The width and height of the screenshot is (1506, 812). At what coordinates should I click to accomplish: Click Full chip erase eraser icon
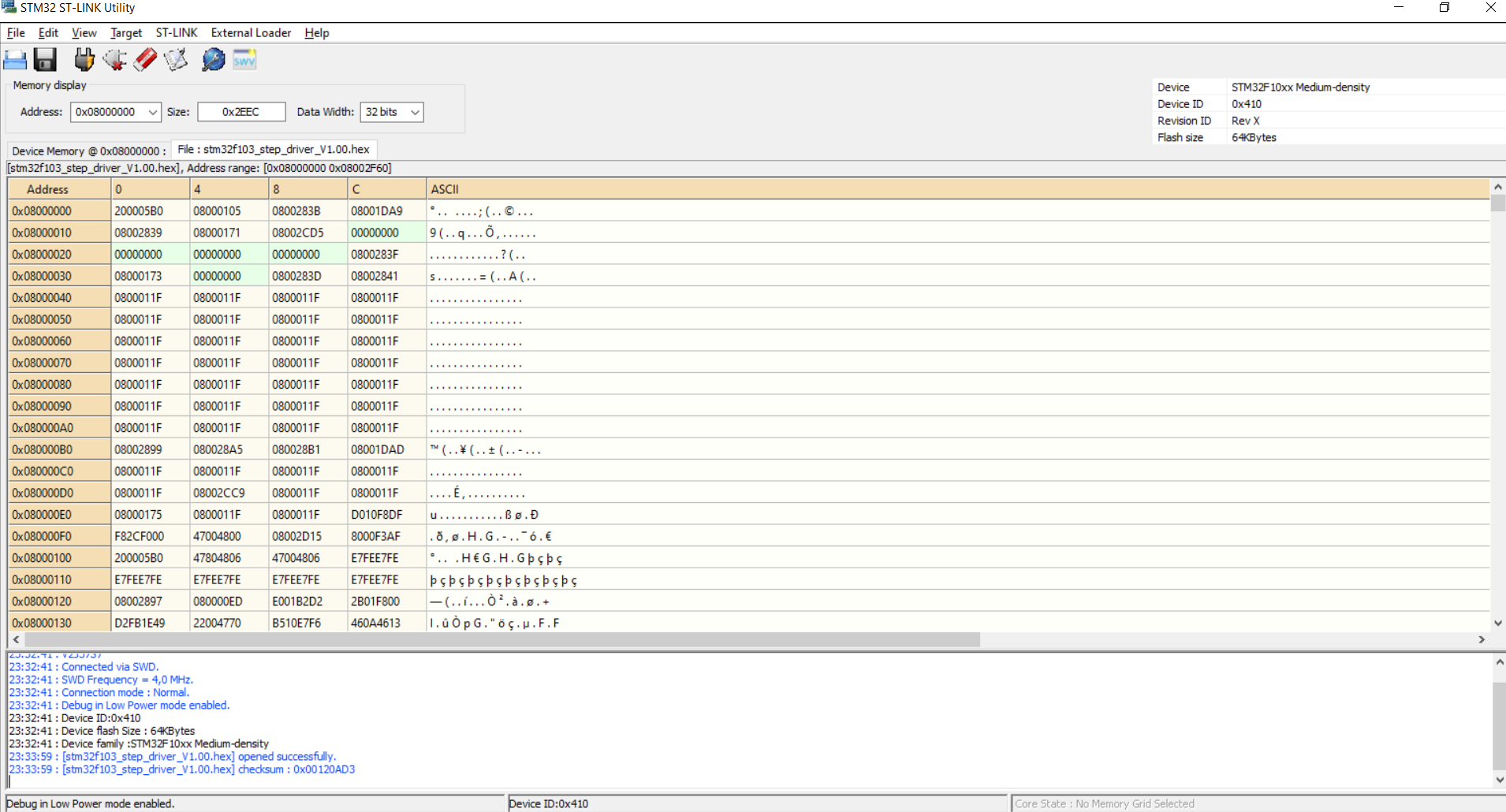coord(146,60)
